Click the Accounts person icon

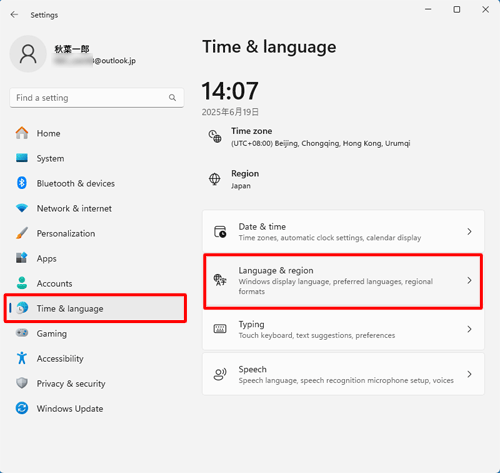(x=22, y=283)
